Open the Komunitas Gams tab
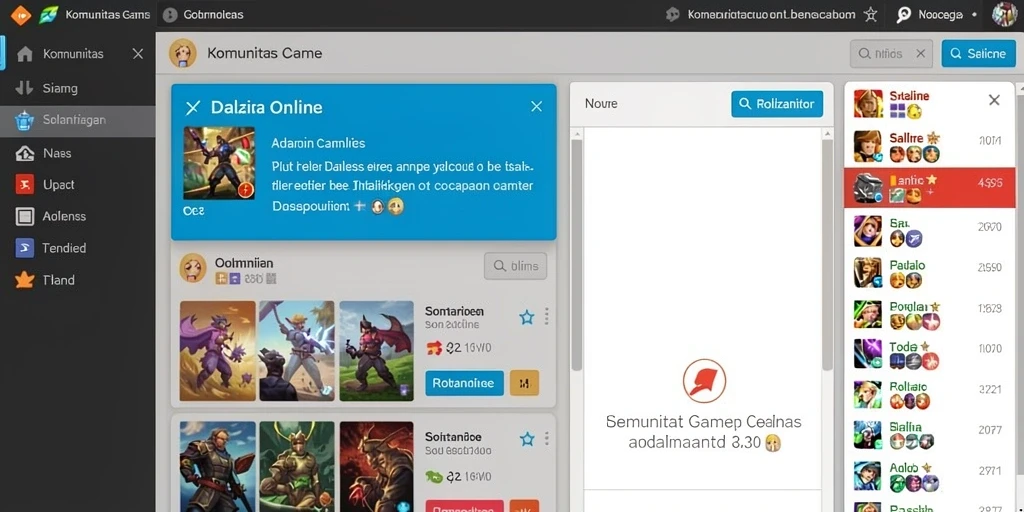This screenshot has height=512, width=1024. (x=108, y=14)
